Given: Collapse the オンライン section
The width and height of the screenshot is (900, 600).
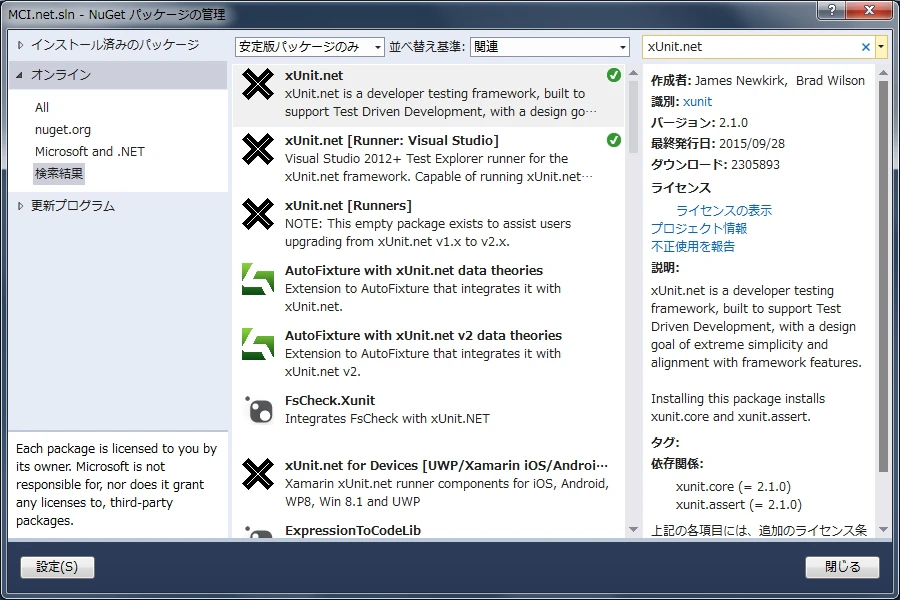Looking at the screenshot, I should (20, 75).
